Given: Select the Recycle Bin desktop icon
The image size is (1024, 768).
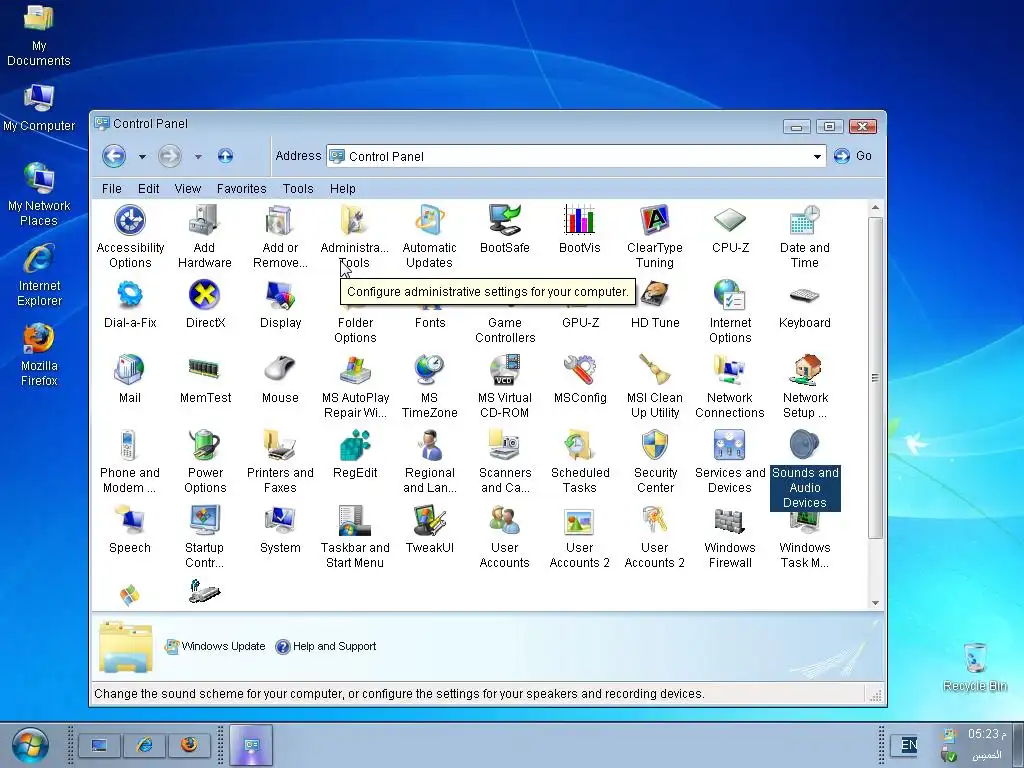Looking at the screenshot, I should coord(974,667).
